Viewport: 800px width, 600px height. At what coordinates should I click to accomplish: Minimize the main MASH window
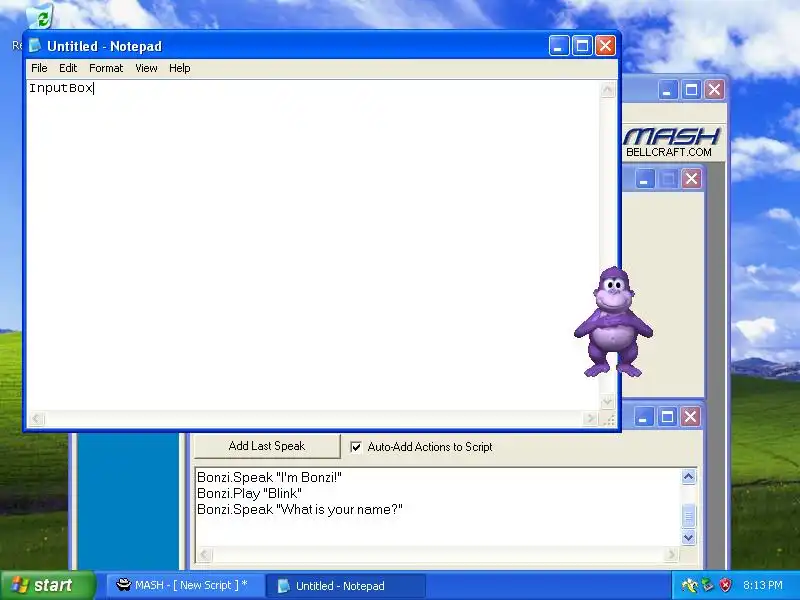tap(667, 90)
